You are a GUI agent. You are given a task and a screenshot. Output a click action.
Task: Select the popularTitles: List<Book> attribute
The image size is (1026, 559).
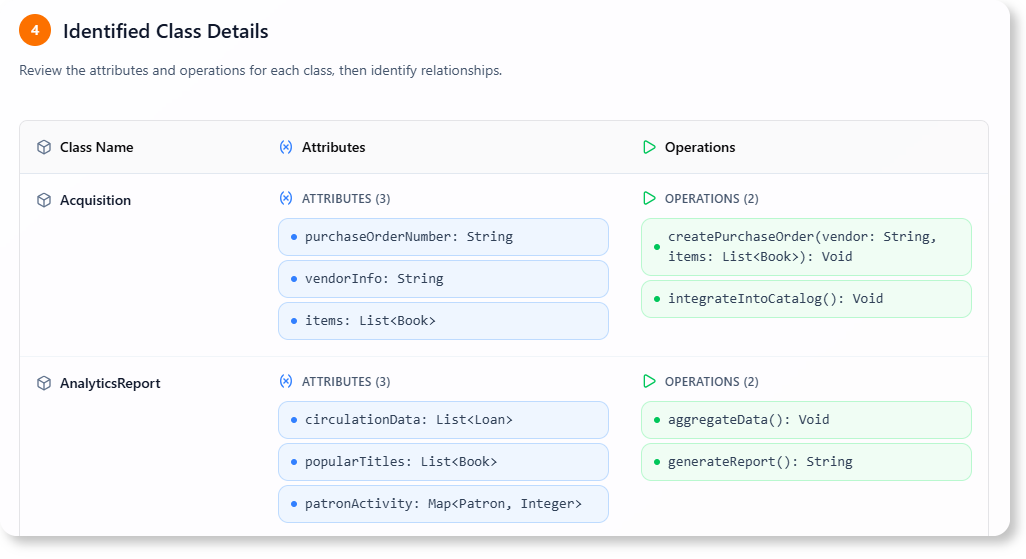point(443,462)
